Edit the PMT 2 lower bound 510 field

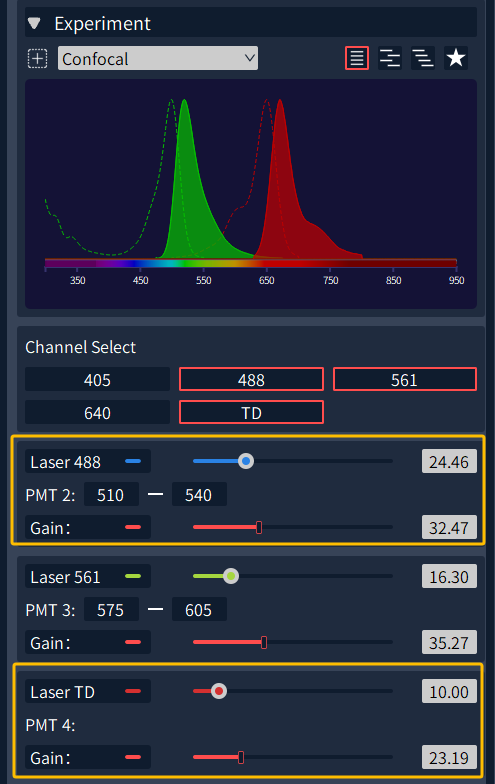[x=111, y=494]
